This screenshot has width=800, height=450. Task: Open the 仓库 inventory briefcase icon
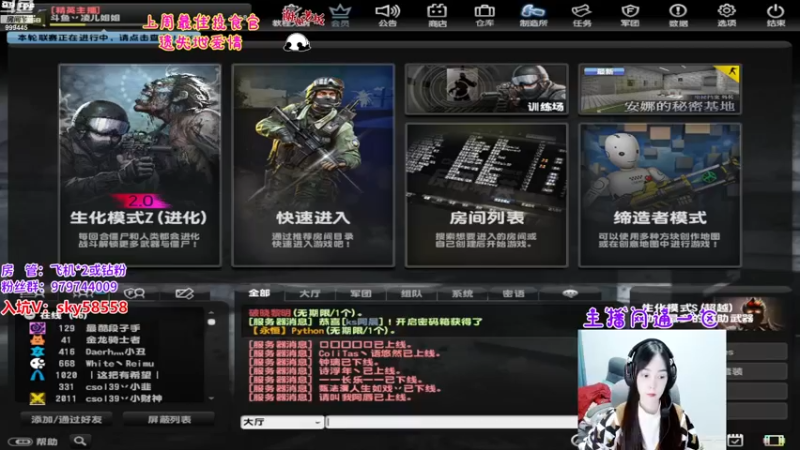484,15
